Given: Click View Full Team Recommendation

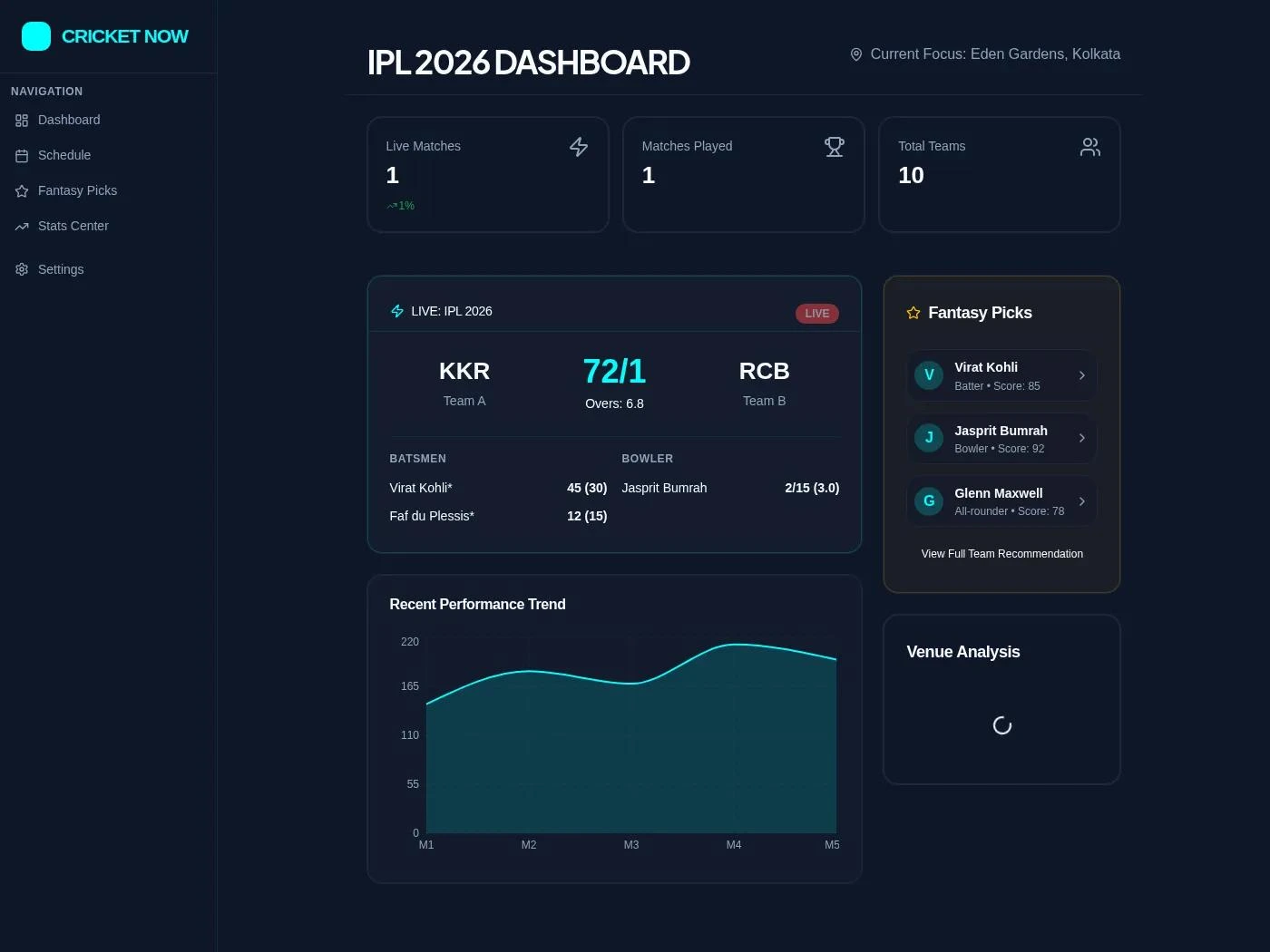Looking at the screenshot, I should (x=1001, y=554).
